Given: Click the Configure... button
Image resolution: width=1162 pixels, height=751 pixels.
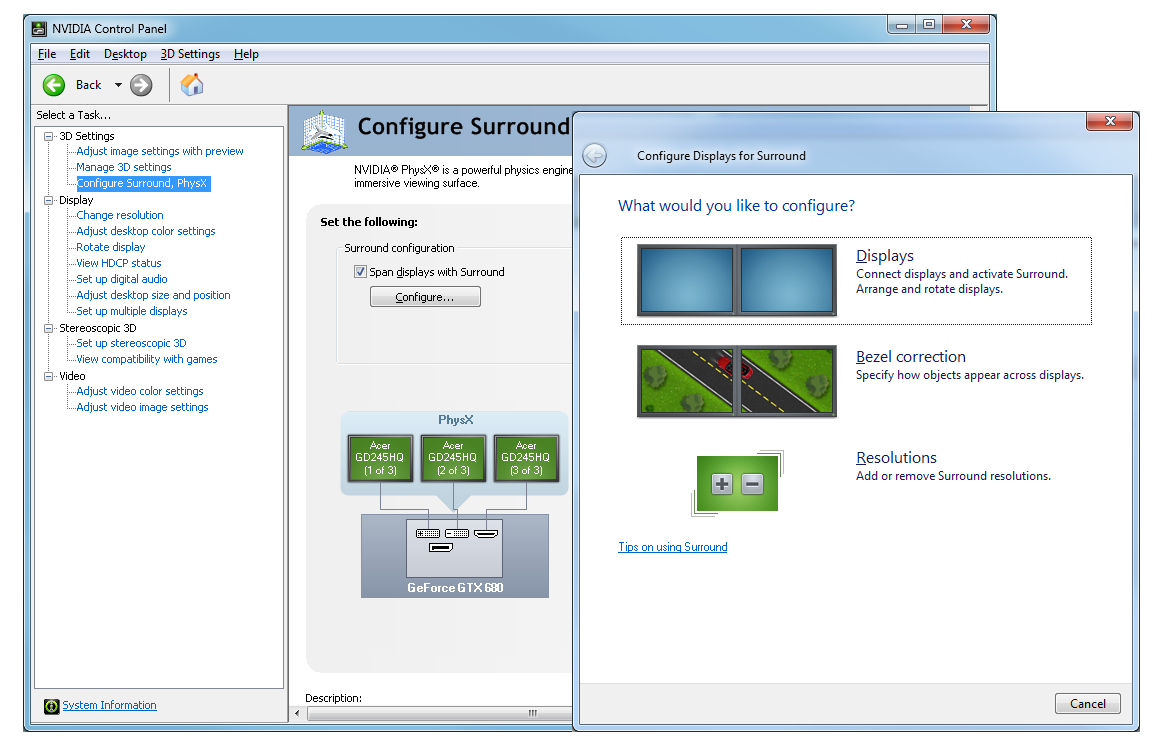Looking at the screenshot, I should (425, 297).
